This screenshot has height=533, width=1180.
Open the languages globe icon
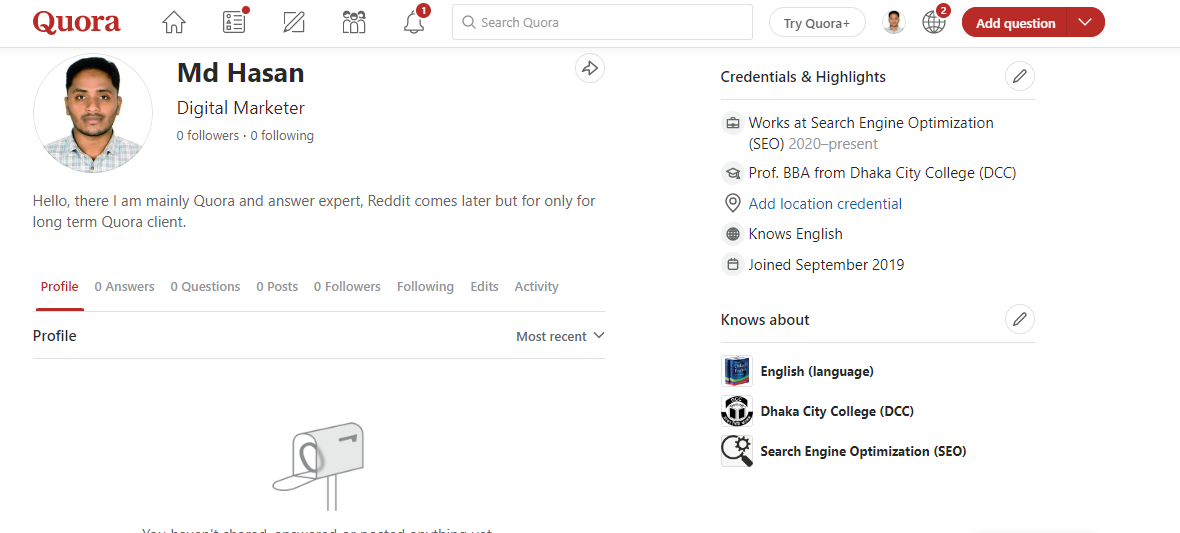click(x=933, y=23)
